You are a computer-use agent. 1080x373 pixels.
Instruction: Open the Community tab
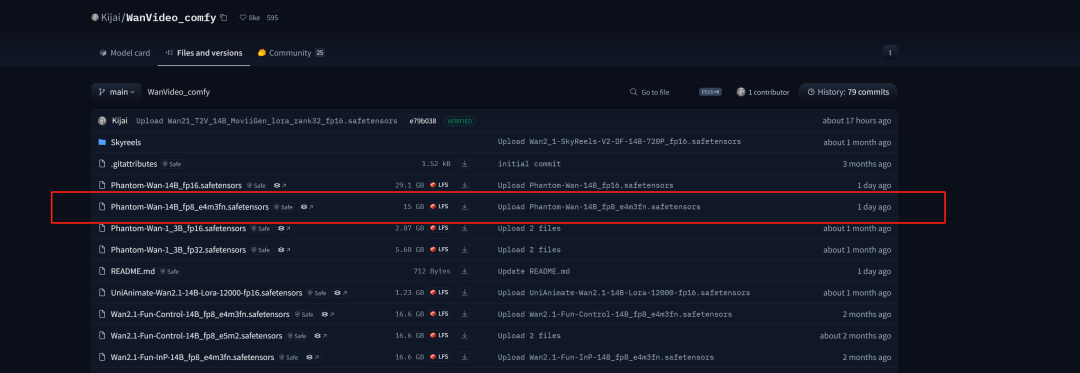(291, 53)
